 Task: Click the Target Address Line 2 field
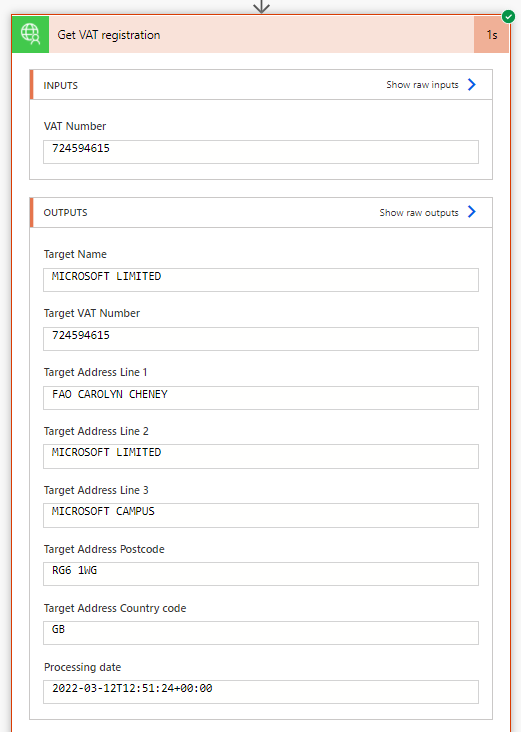261,456
